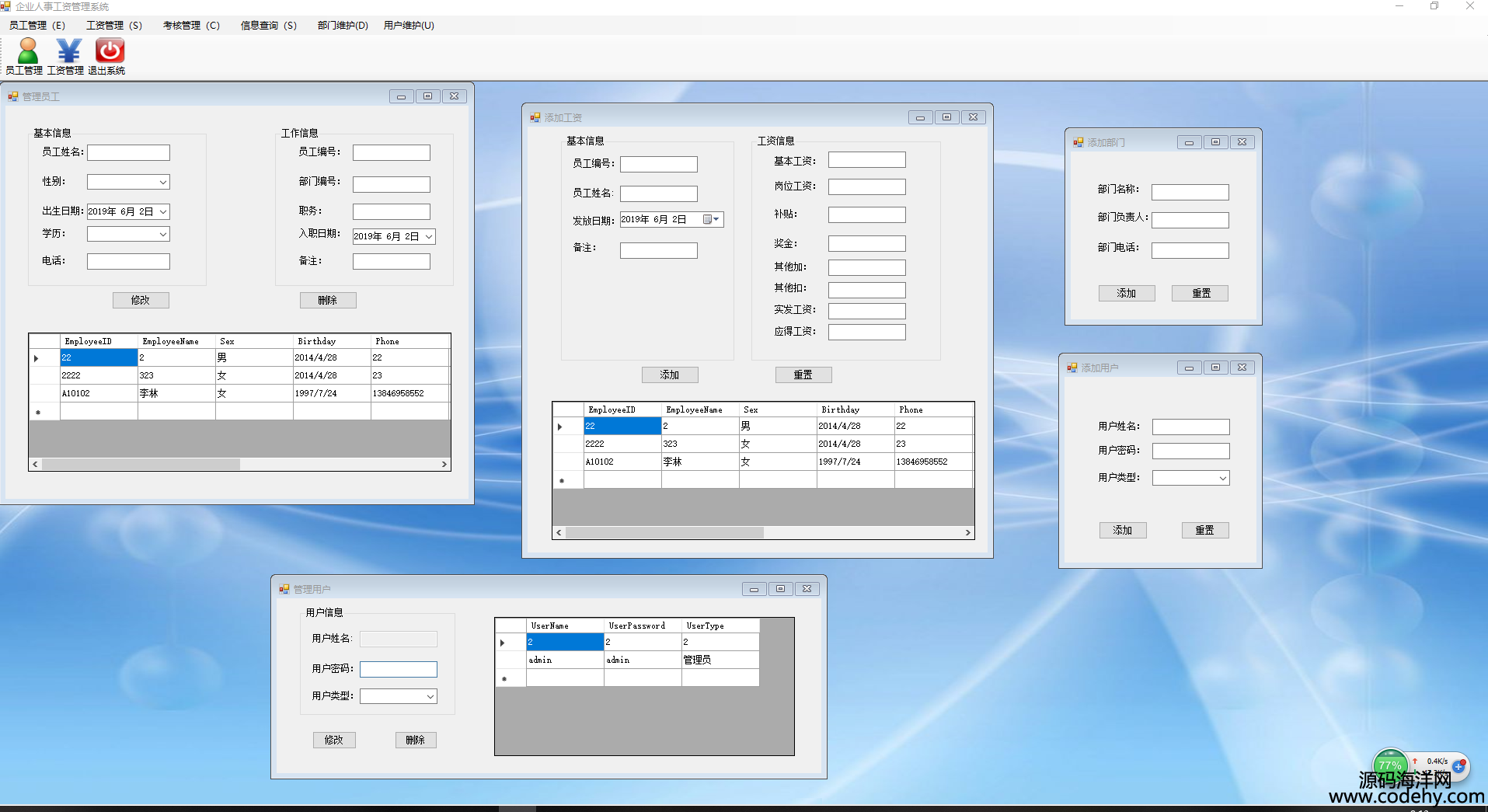1488x812 pixels.
Task: Click the 工资管理 yen toolbar icon
Action: 68,52
